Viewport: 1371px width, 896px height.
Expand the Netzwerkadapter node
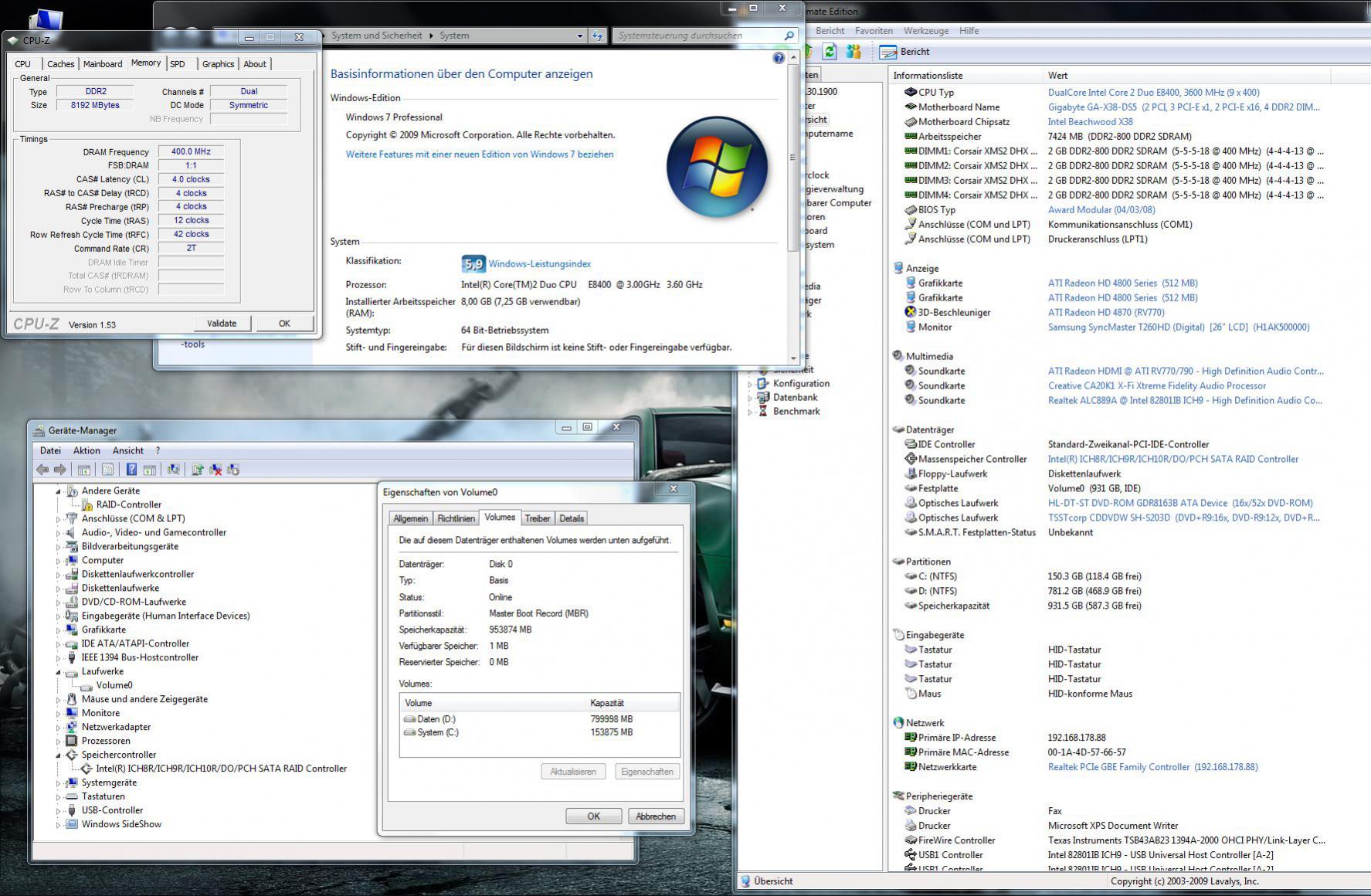(x=58, y=728)
